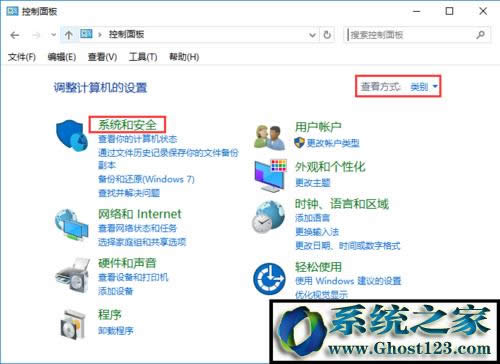Image resolution: width=500 pixels, height=364 pixels.
Task: Click 使用 Windows 建议的设置 link
Action: [348, 281]
